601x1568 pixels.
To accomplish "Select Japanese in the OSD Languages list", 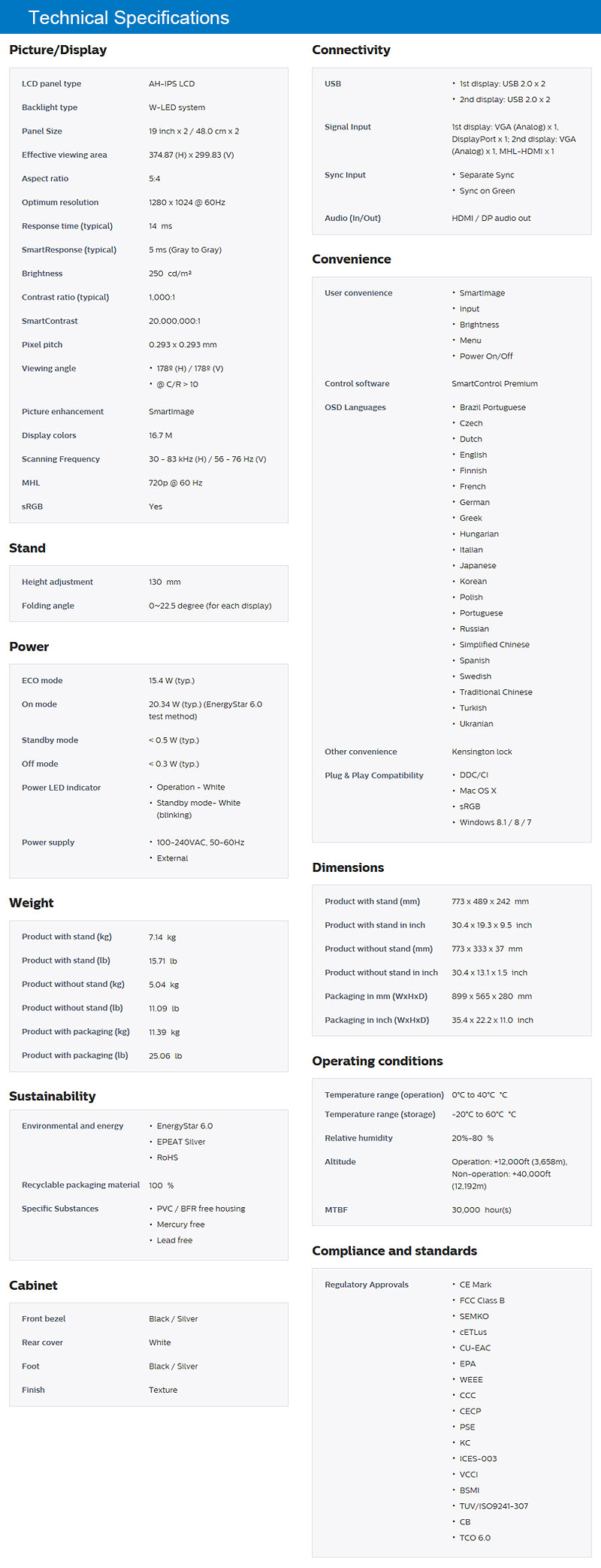I will pos(478,565).
